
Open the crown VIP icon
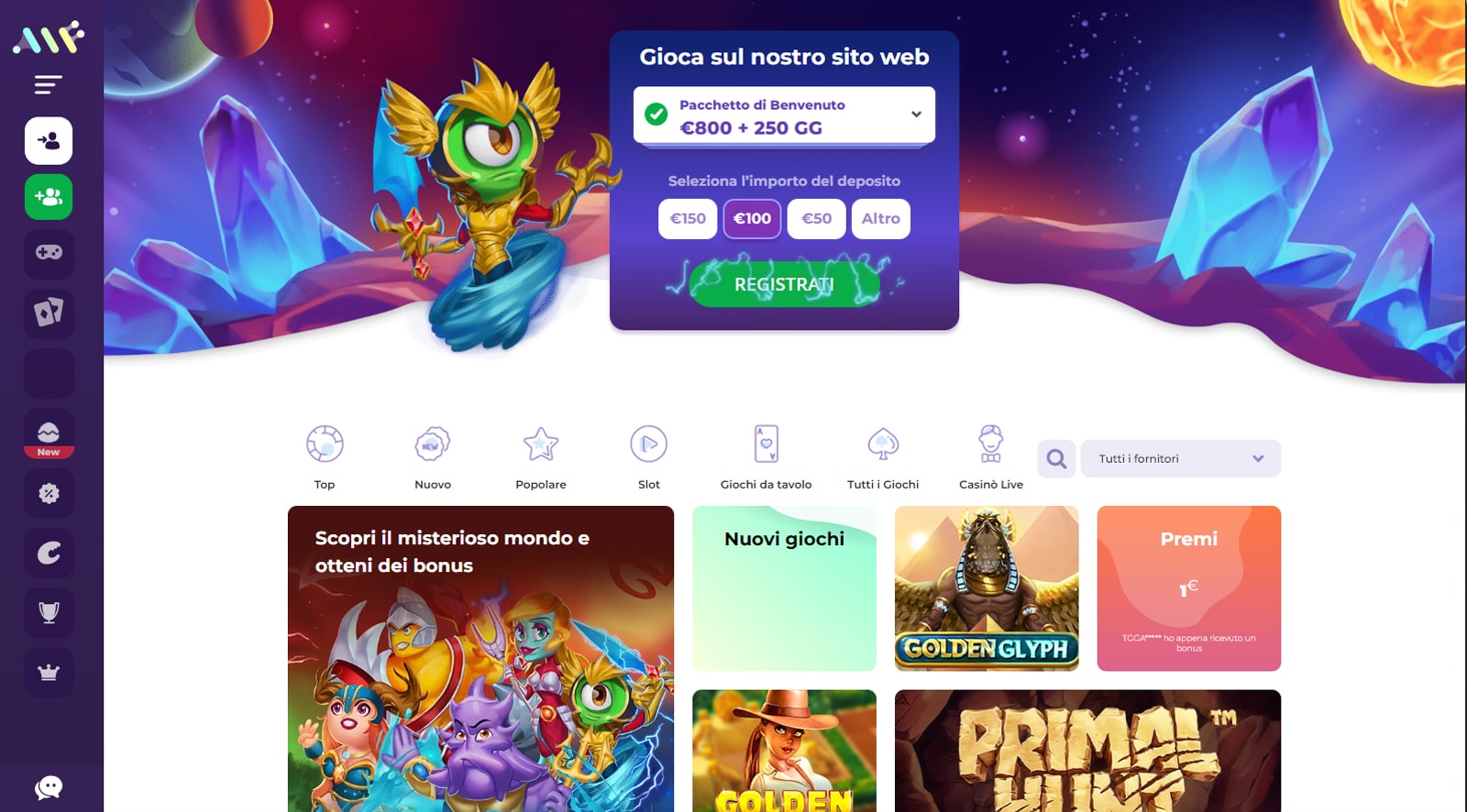click(x=49, y=673)
